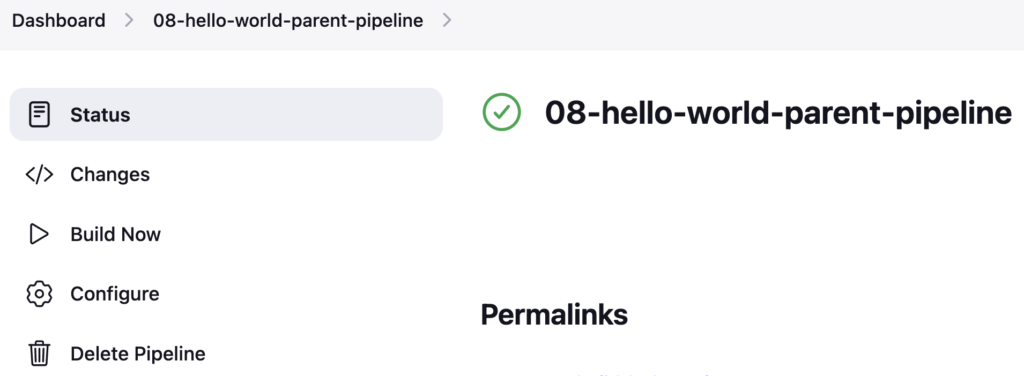This screenshot has width=1024, height=376.
Task: Click the Permalinks section heading
Action: point(554,315)
